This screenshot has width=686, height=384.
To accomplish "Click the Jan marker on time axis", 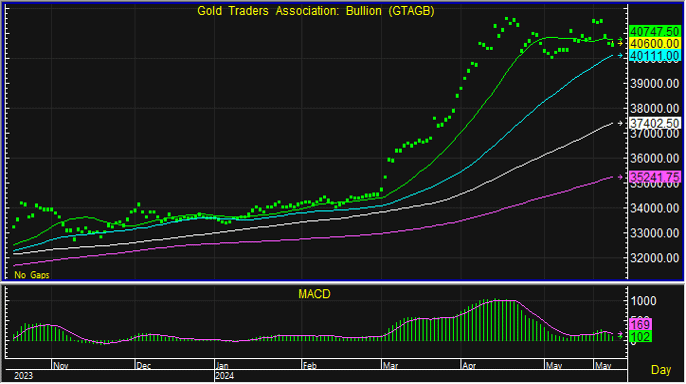I will pos(222,366).
